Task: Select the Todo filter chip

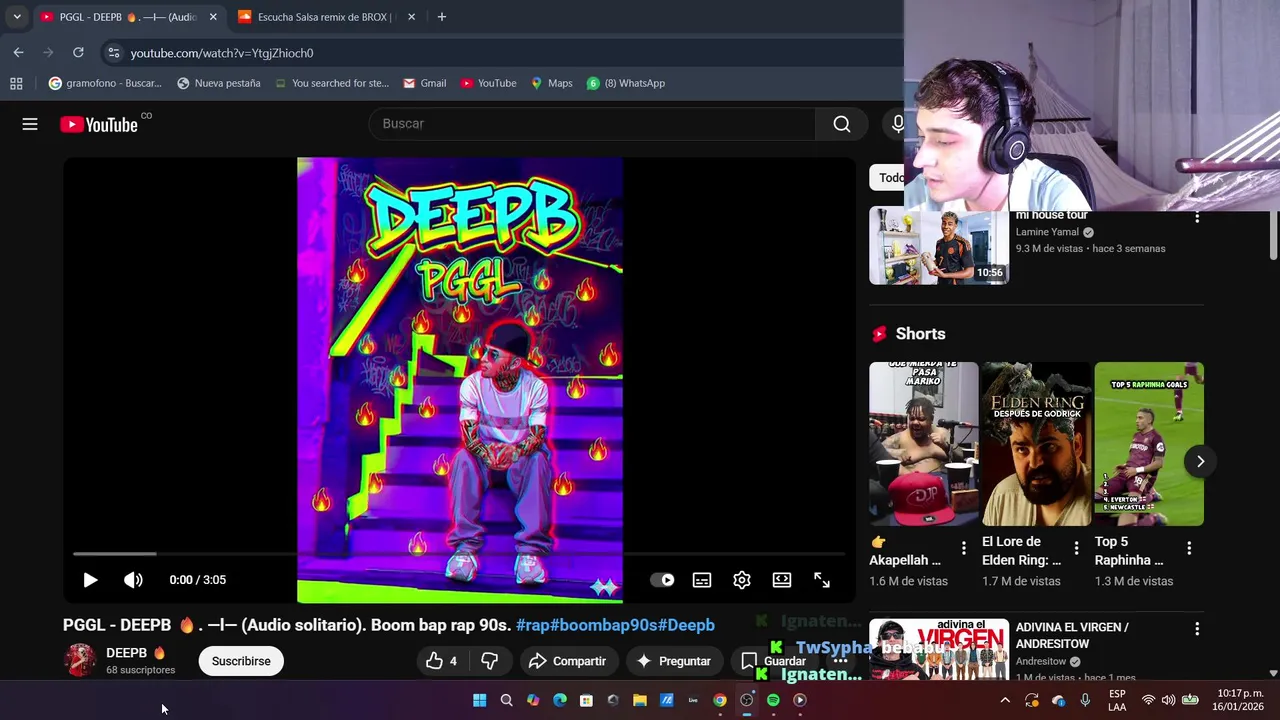Action: pyautogui.click(x=887, y=178)
